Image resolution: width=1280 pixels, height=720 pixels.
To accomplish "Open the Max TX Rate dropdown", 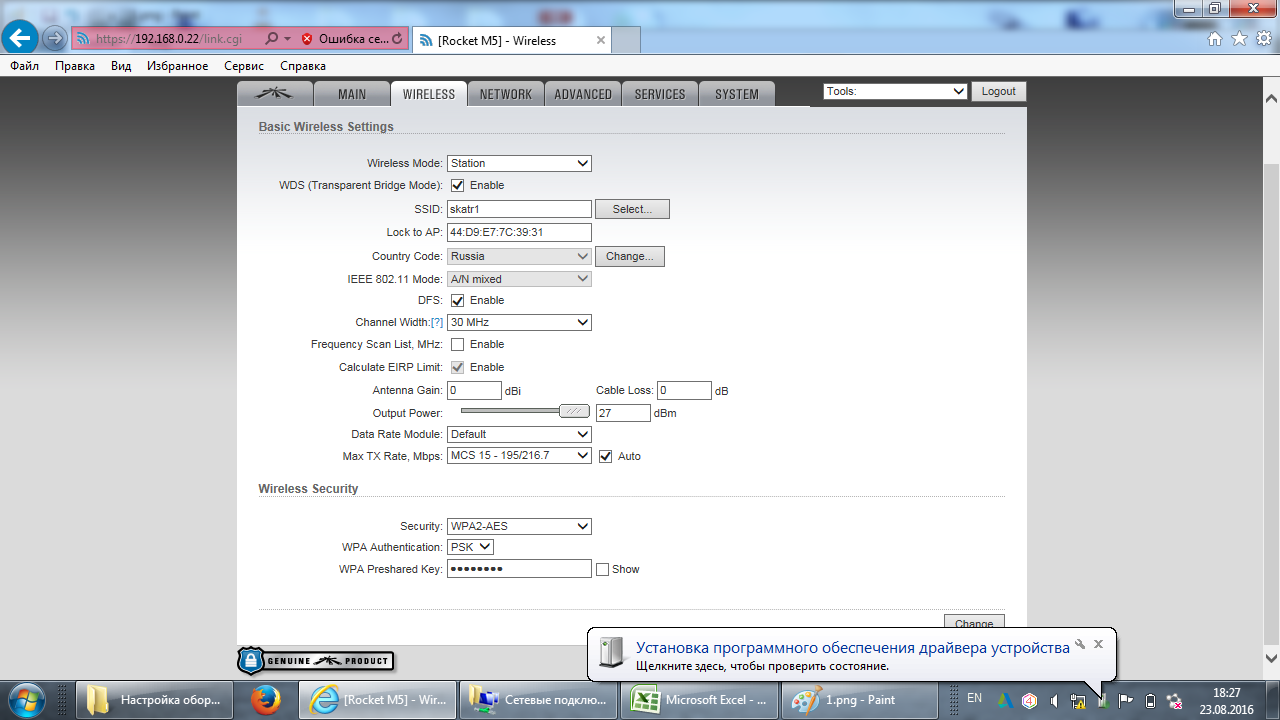I will tap(519, 455).
